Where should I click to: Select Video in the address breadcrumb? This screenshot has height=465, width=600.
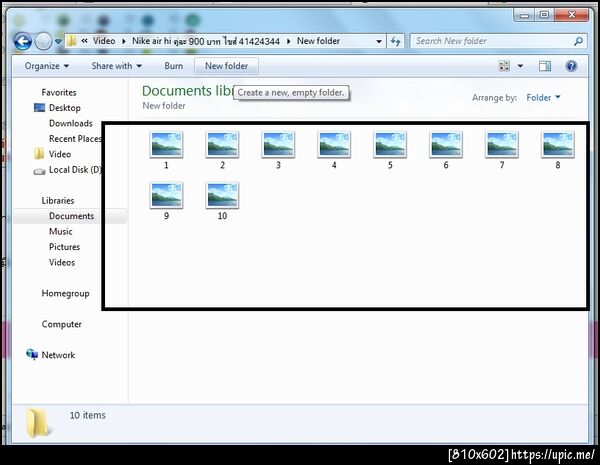pos(104,41)
